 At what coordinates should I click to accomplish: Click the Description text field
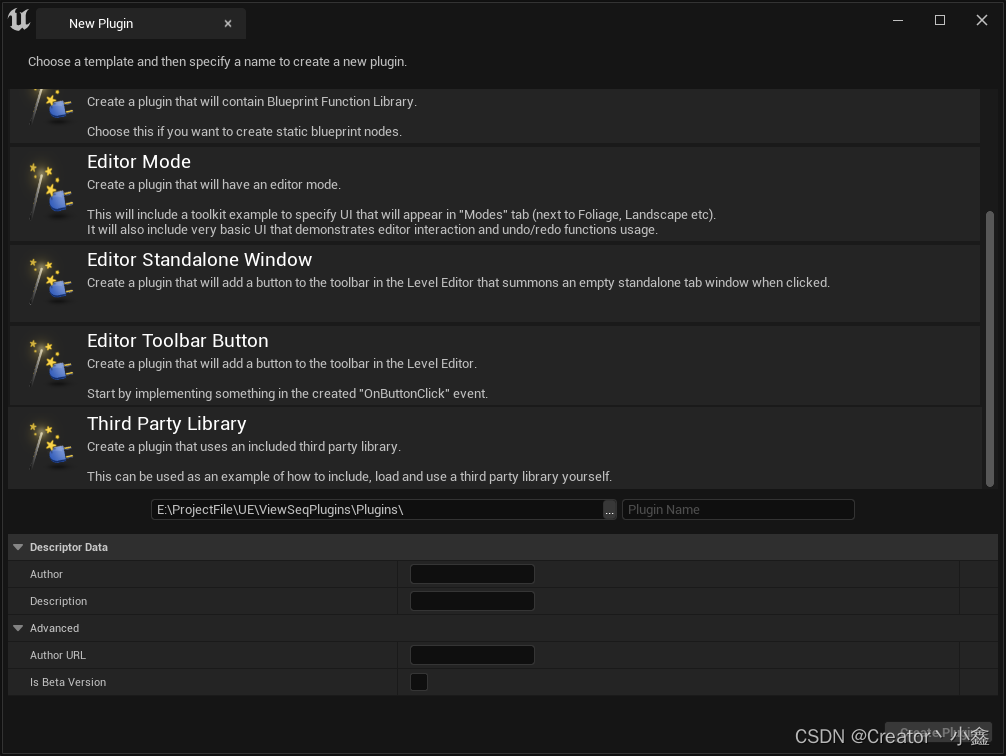(472, 601)
